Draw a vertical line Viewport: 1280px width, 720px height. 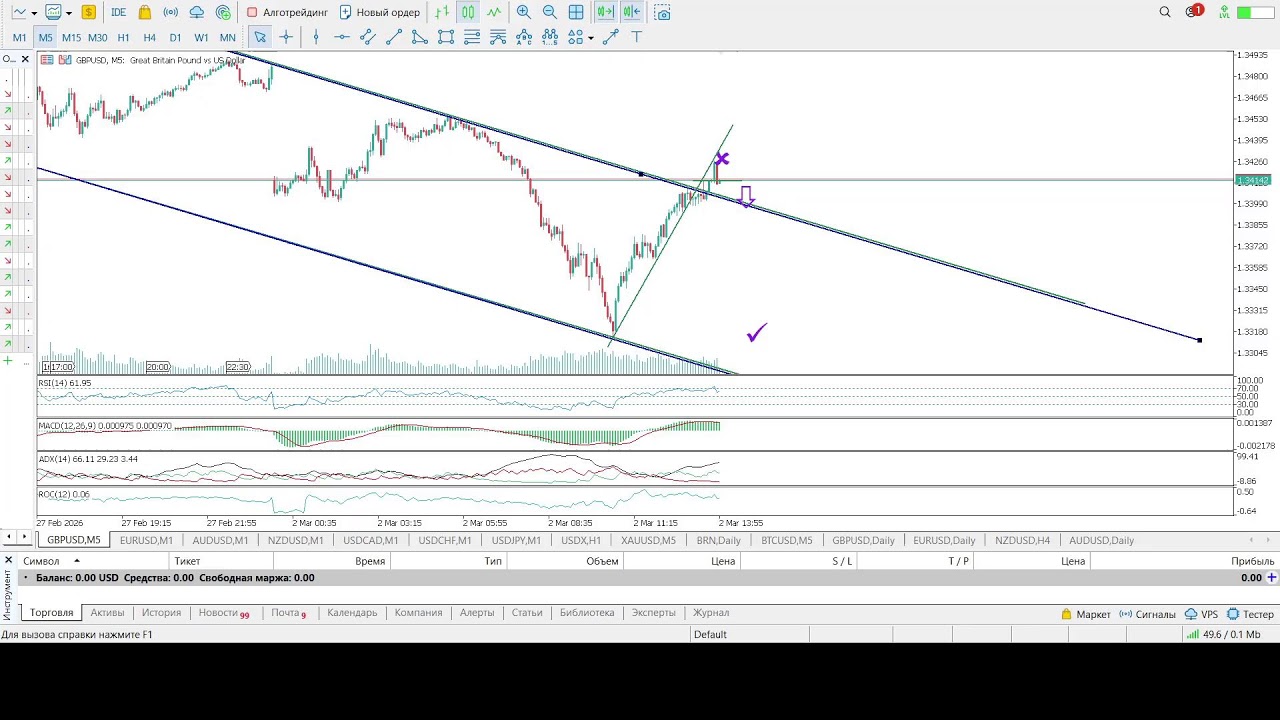coord(316,37)
